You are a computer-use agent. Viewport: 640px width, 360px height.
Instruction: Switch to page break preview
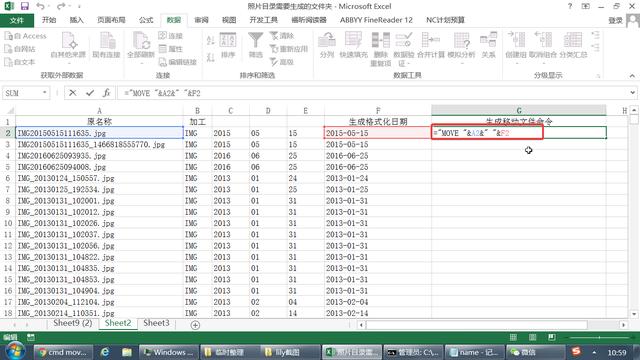[552, 337]
